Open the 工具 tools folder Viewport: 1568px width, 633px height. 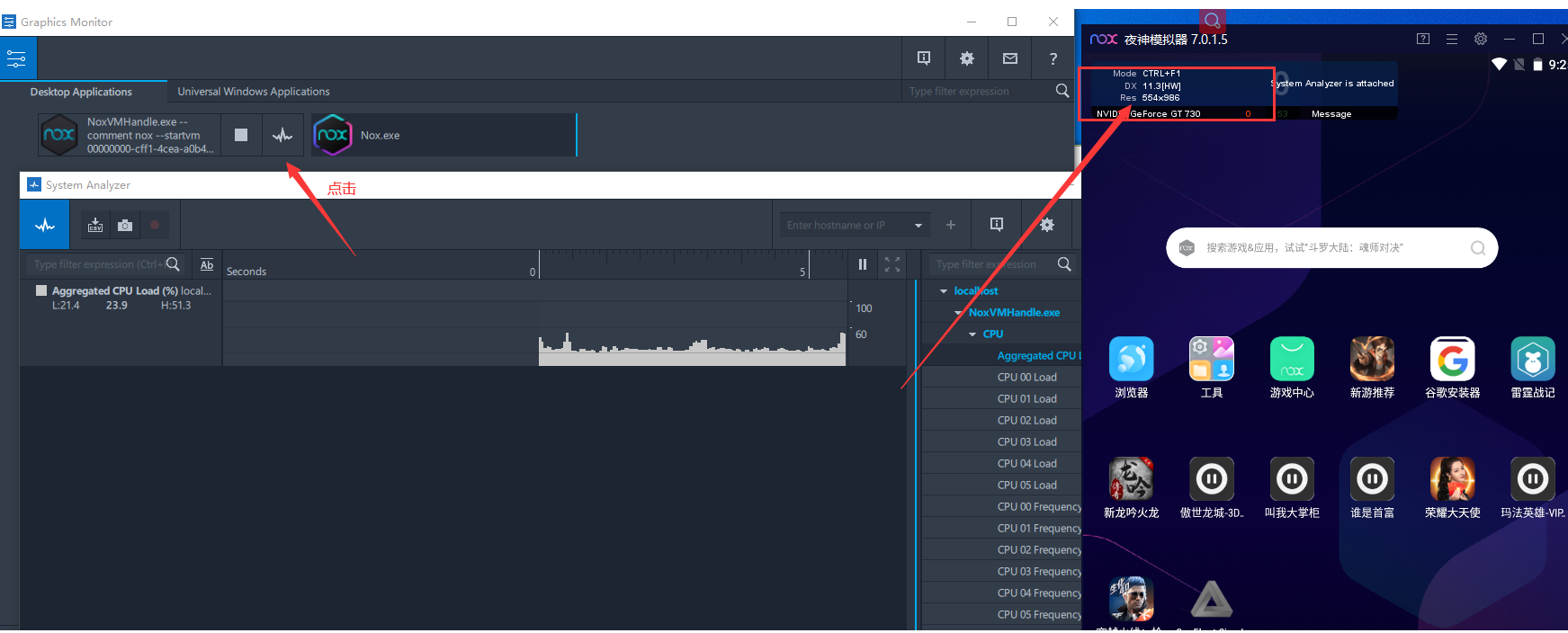point(1212,360)
